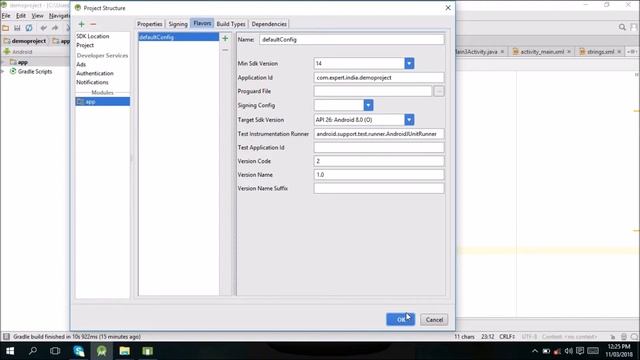Click the Name input field
640x360 pixels.
coord(351,40)
